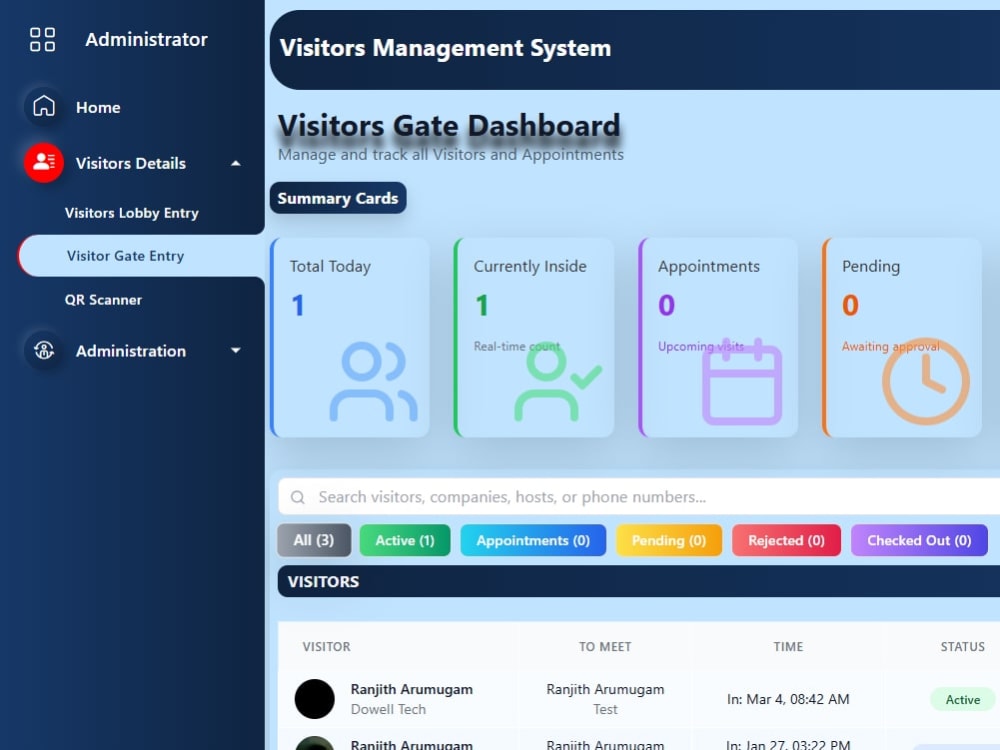Click the people icon on Total Today card

373,381
